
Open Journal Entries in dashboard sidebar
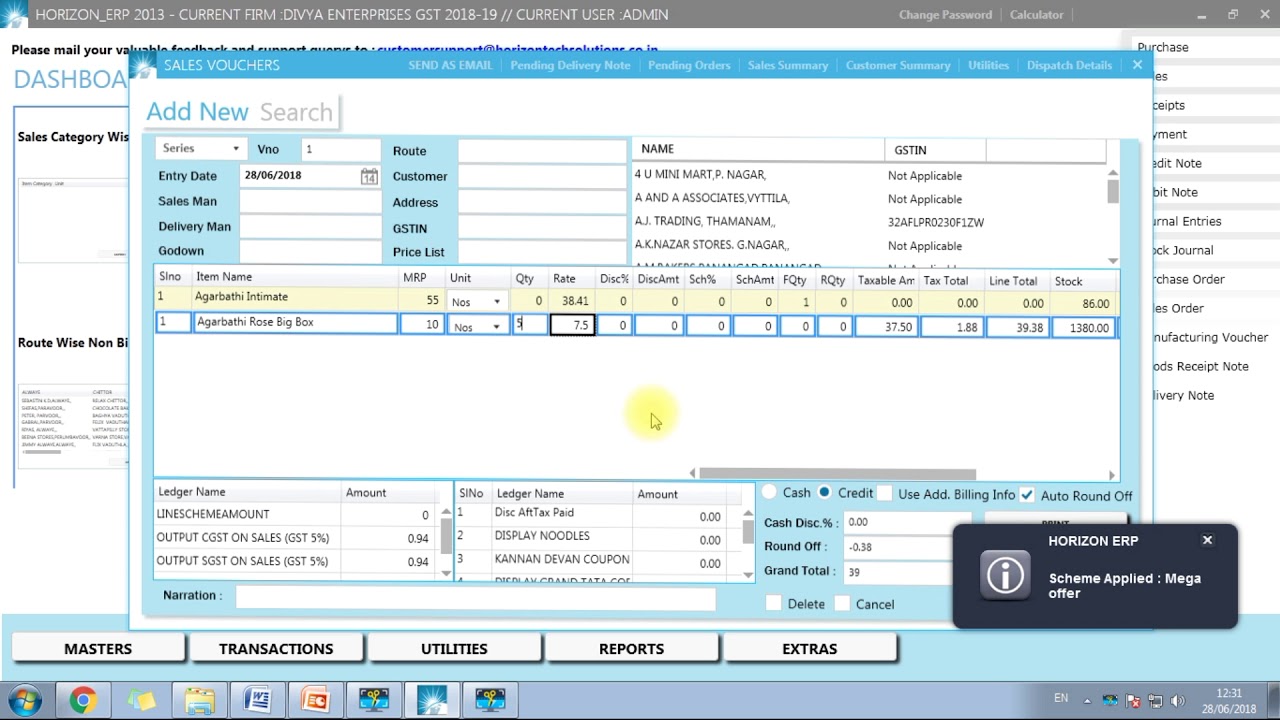tap(1186, 221)
